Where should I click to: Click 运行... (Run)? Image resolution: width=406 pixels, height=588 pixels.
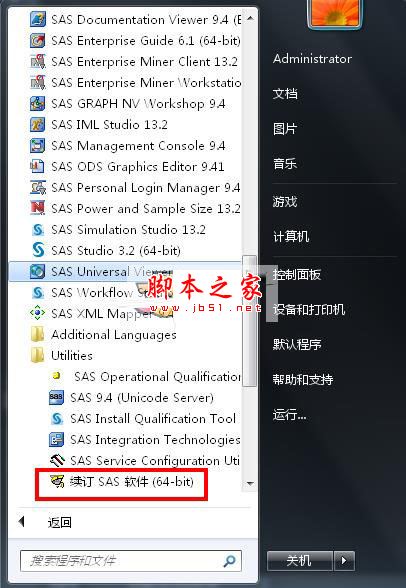click(290, 414)
